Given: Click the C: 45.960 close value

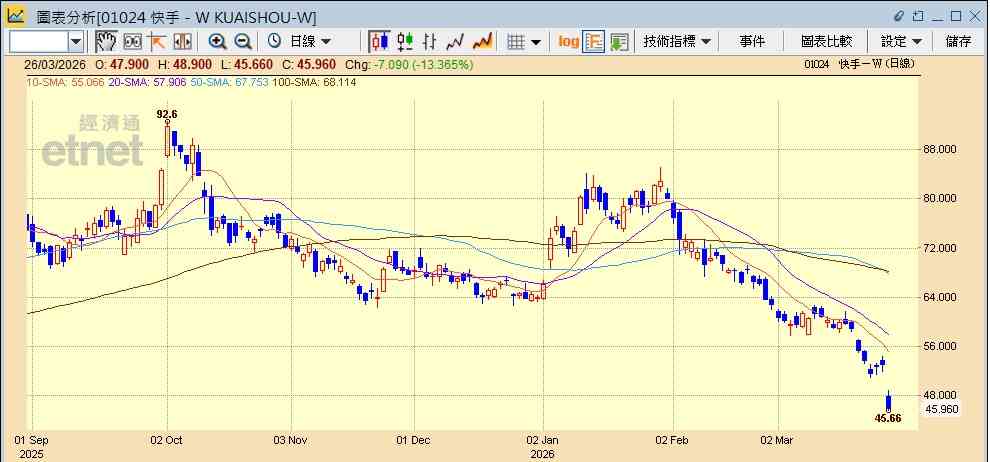Looking at the screenshot, I should pos(308,64).
